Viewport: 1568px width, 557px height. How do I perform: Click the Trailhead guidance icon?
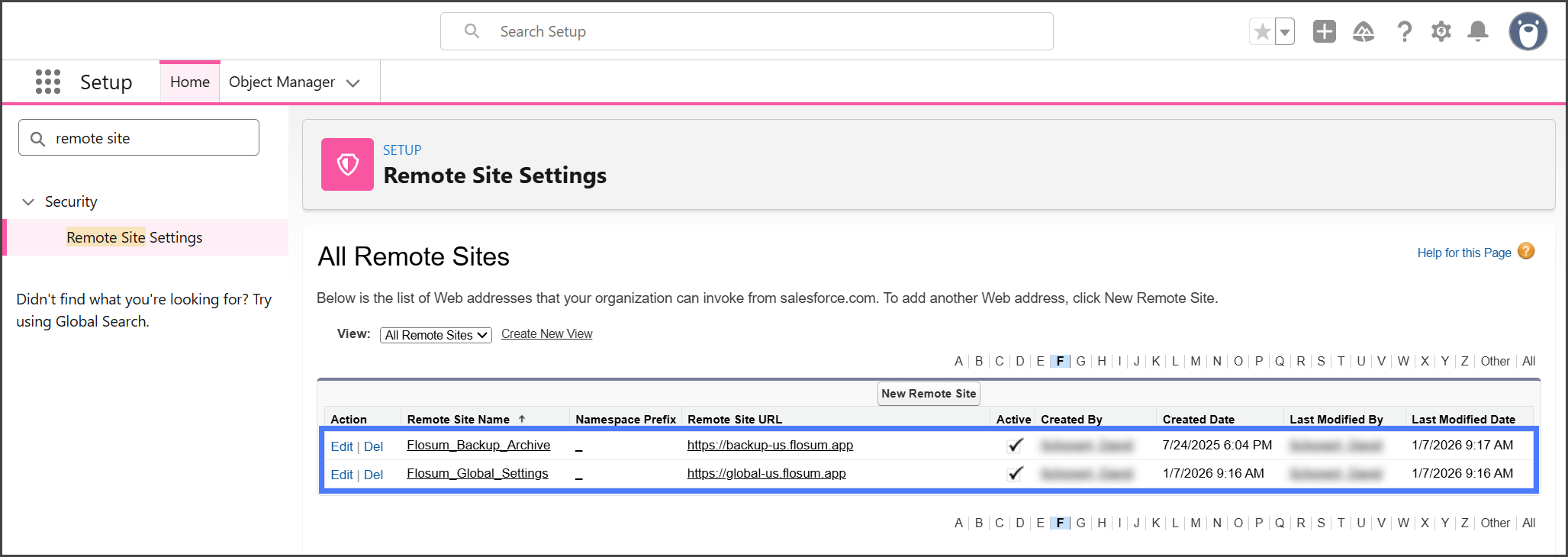(x=1363, y=32)
